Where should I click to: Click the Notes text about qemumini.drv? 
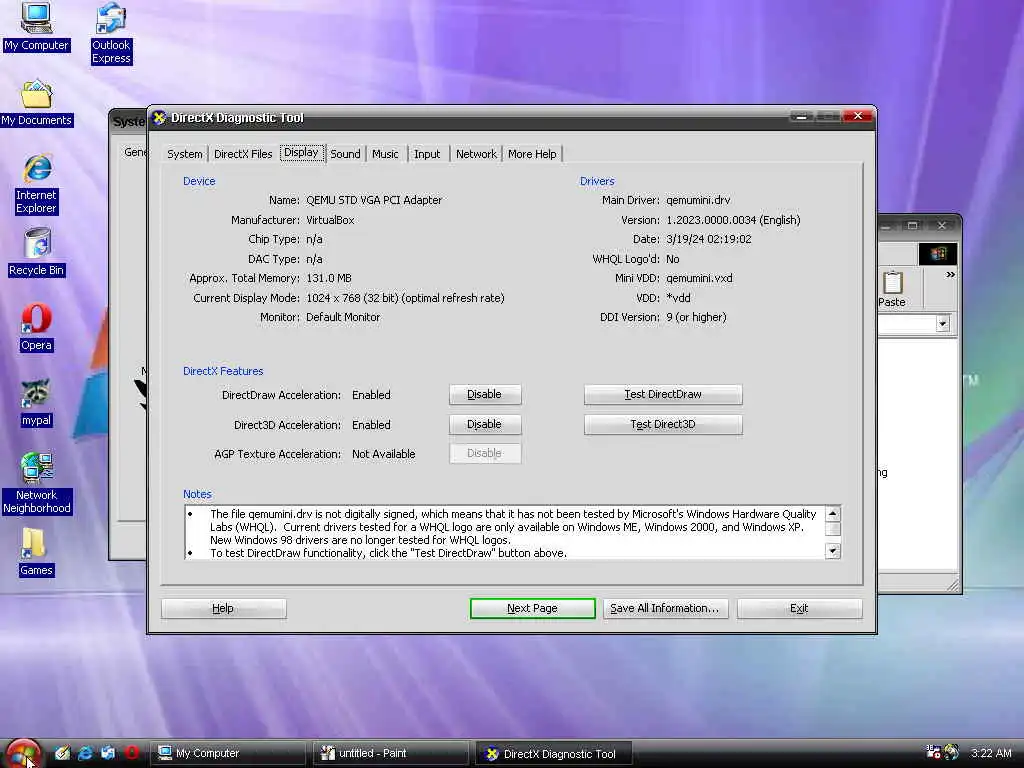click(x=513, y=527)
